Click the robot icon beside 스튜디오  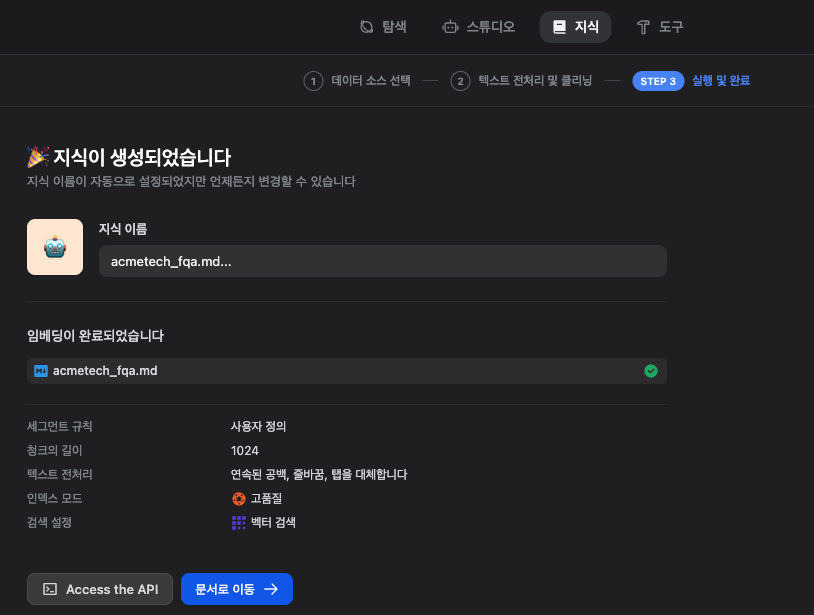450,27
